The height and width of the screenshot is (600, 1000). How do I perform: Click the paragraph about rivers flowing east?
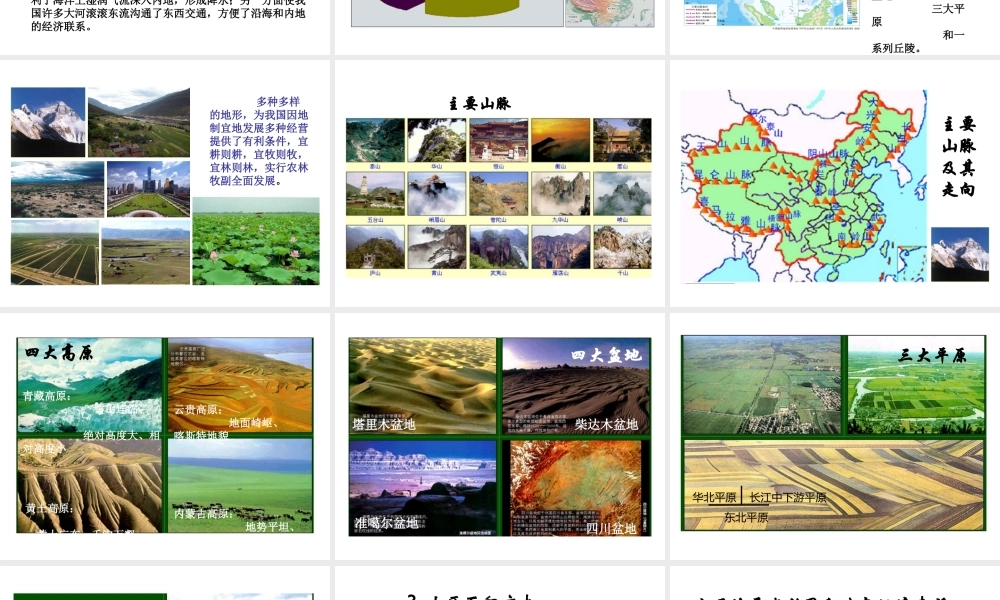pos(168,16)
